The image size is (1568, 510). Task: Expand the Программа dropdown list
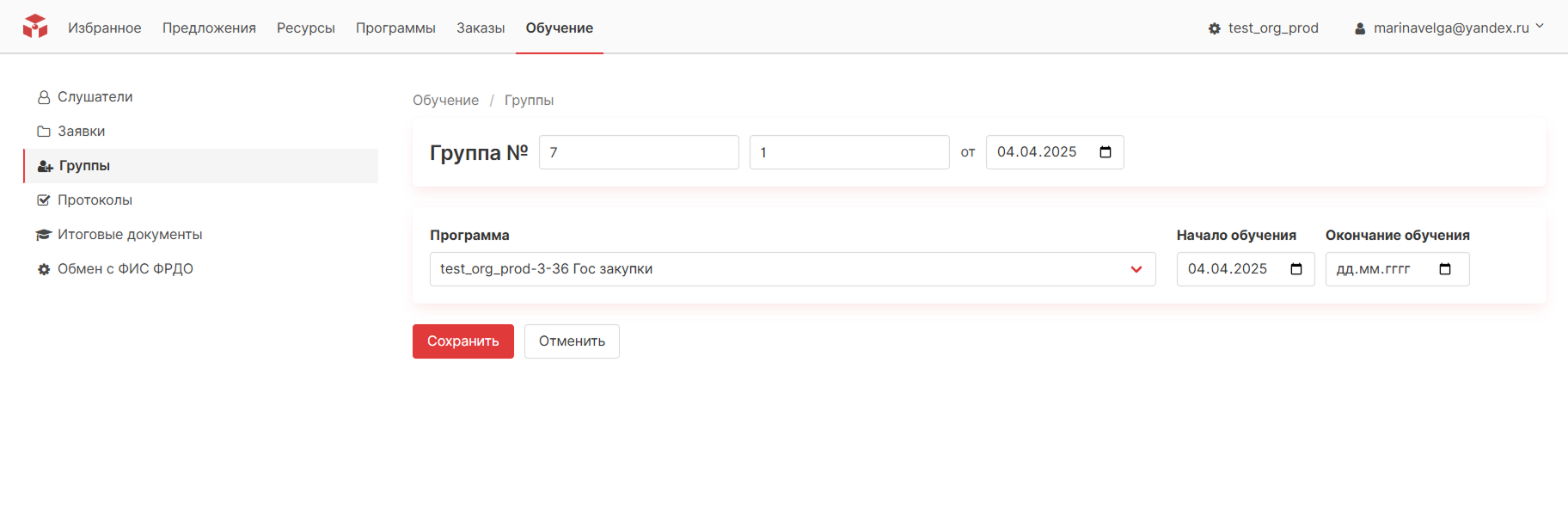pyautogui.click(x=1136, y=269)
